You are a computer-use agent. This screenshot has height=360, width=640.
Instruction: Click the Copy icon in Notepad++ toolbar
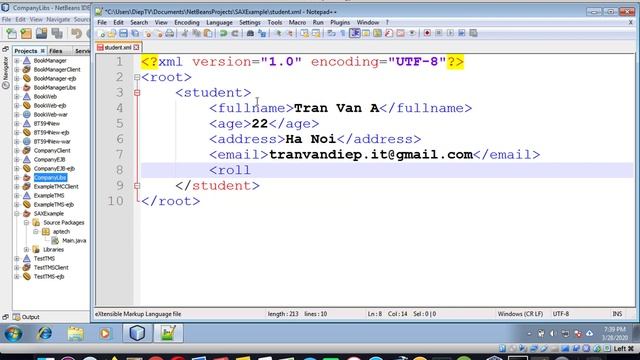196,33
